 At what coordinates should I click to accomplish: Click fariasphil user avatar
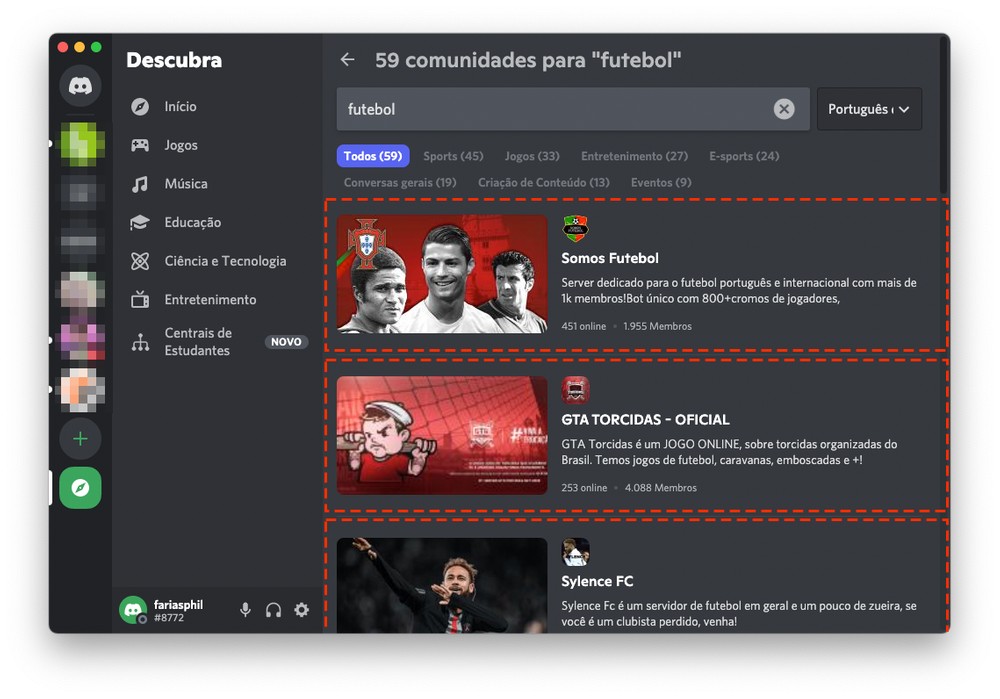coord(133,610)
